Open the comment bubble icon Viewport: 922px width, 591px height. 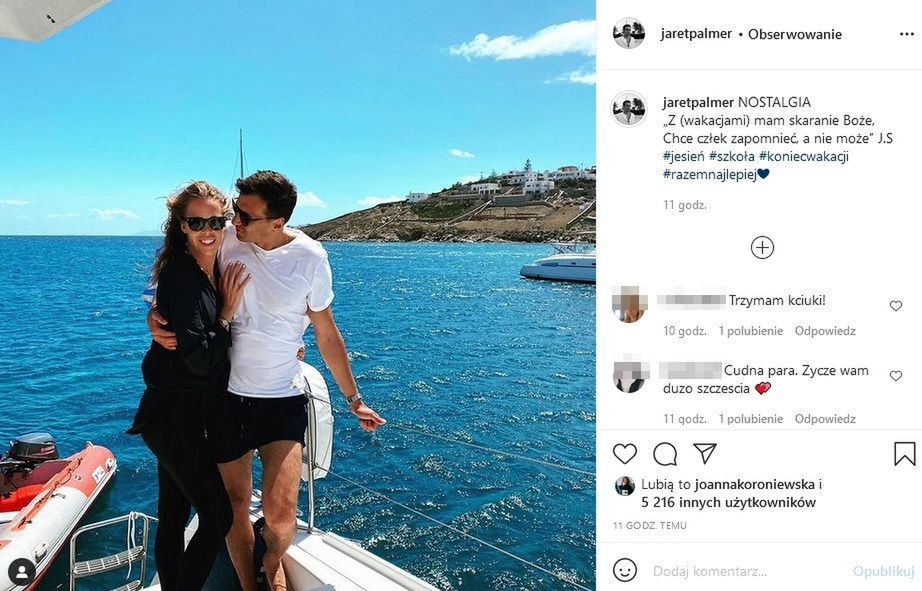[664, 454]
